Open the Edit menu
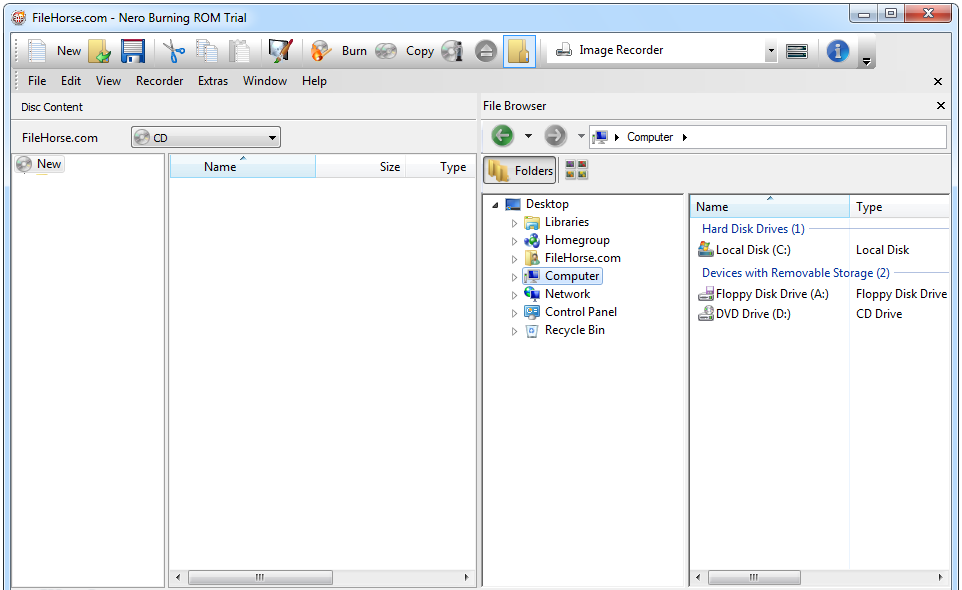Screen dimensions: 962x590 71,81
